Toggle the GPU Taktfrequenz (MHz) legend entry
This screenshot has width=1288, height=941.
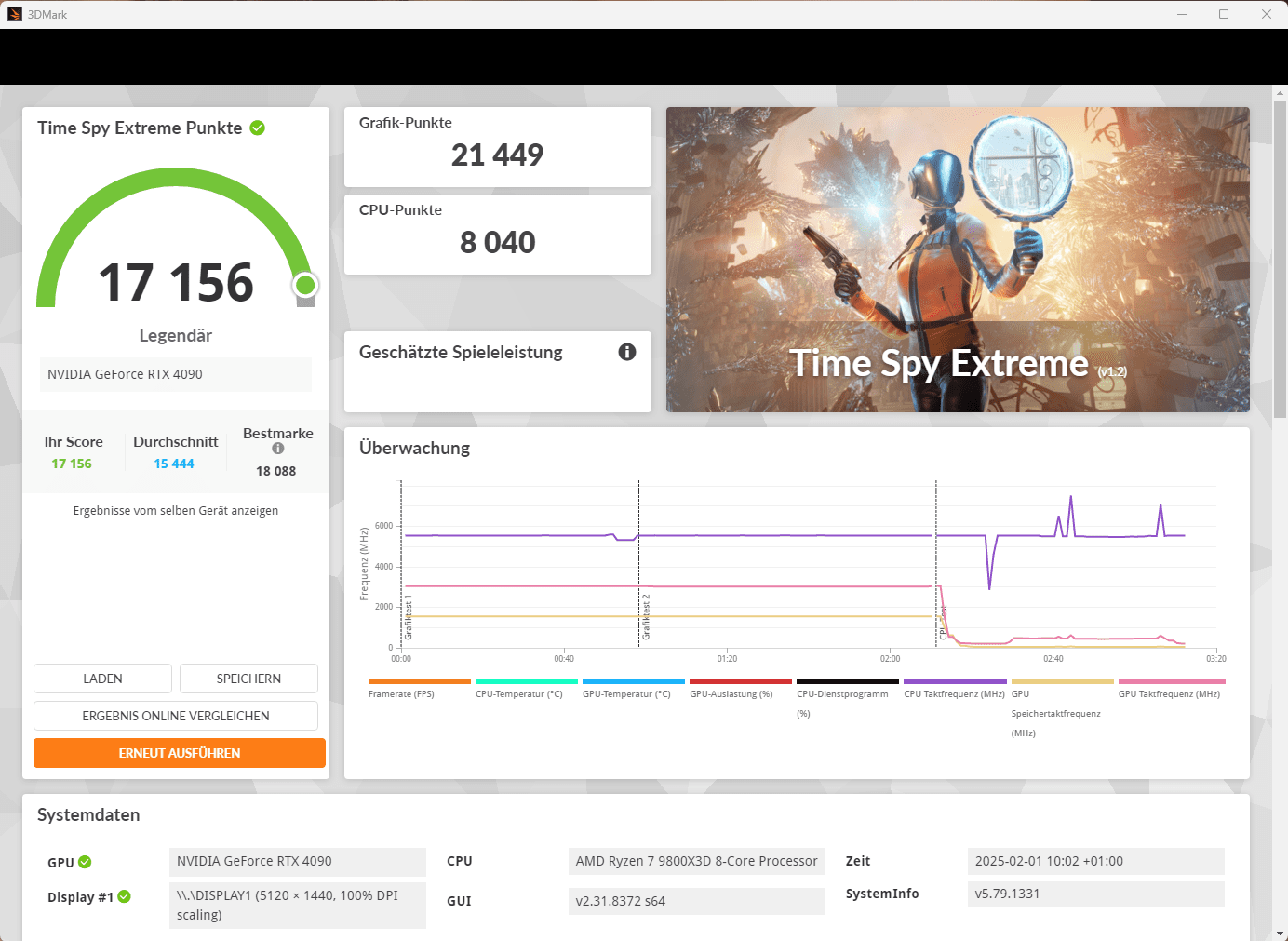tap(1172, 689)
